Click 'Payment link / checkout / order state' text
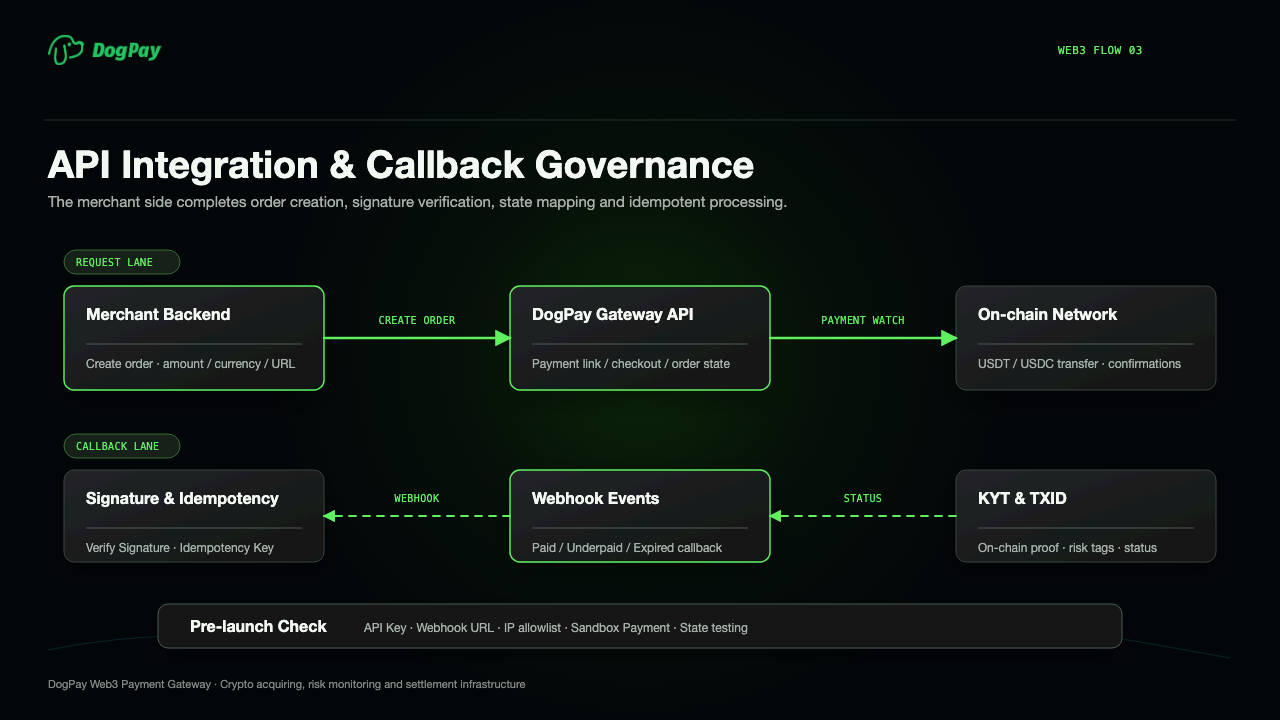 tap(631, 364)
